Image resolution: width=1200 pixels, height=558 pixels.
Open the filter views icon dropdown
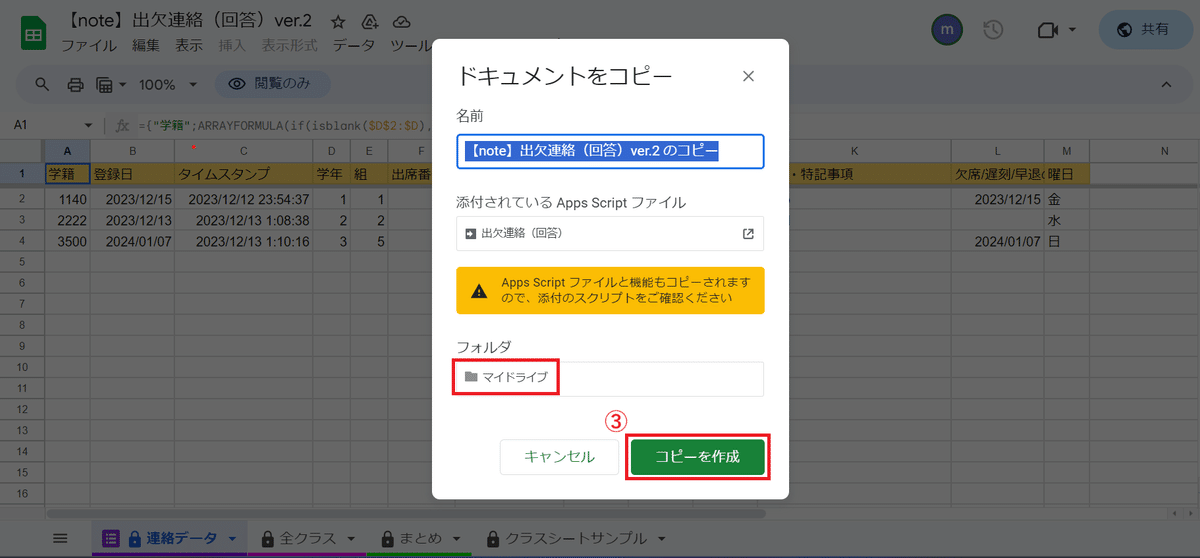110,84
